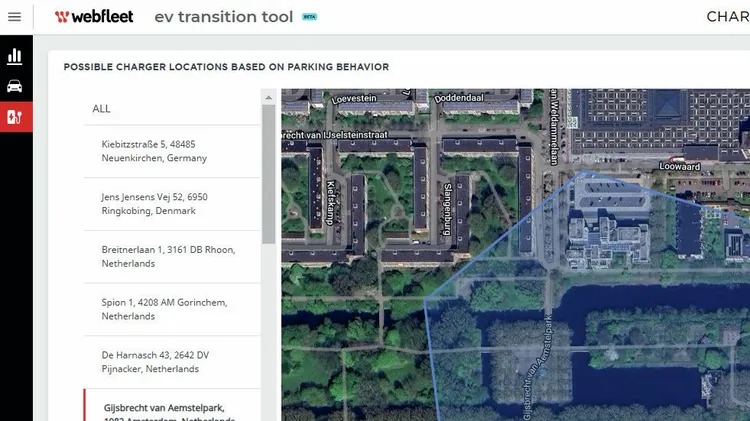Open the vehicles car icon section
The height and width of the screenshot is (421, 750).
coord(15,86)
